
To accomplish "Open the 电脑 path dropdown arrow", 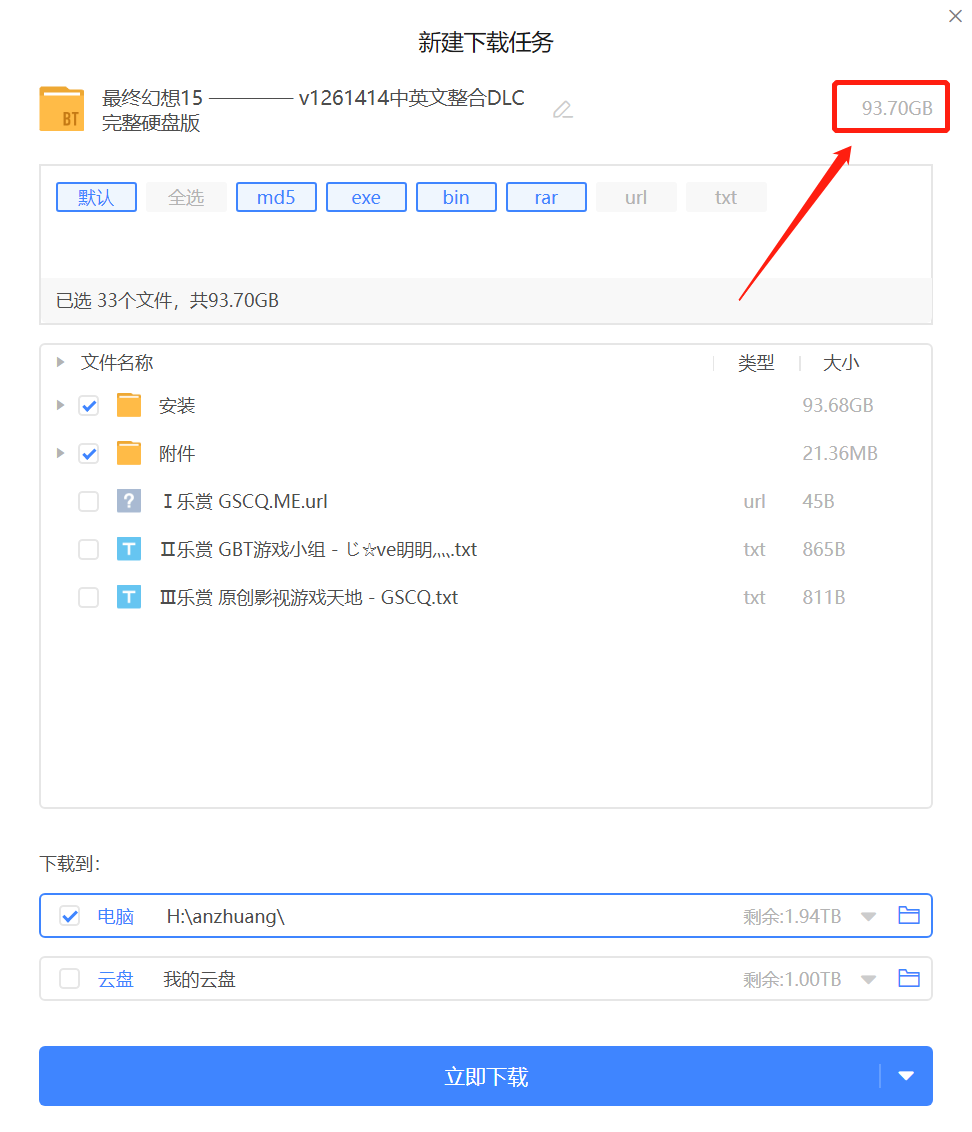I will [868, 917].
